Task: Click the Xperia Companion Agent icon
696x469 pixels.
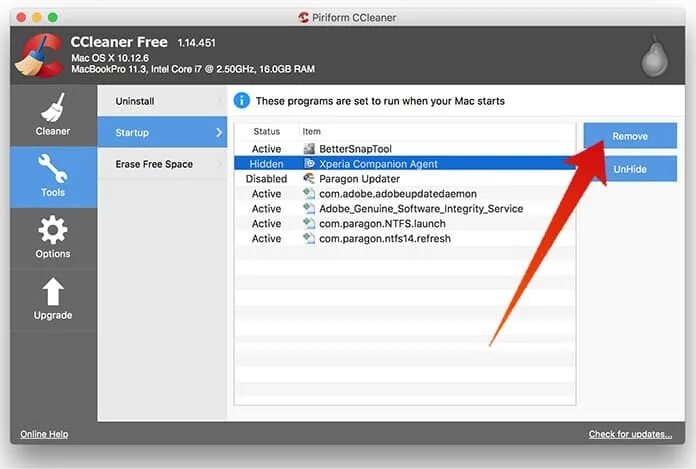Action: tap(309, 164)
